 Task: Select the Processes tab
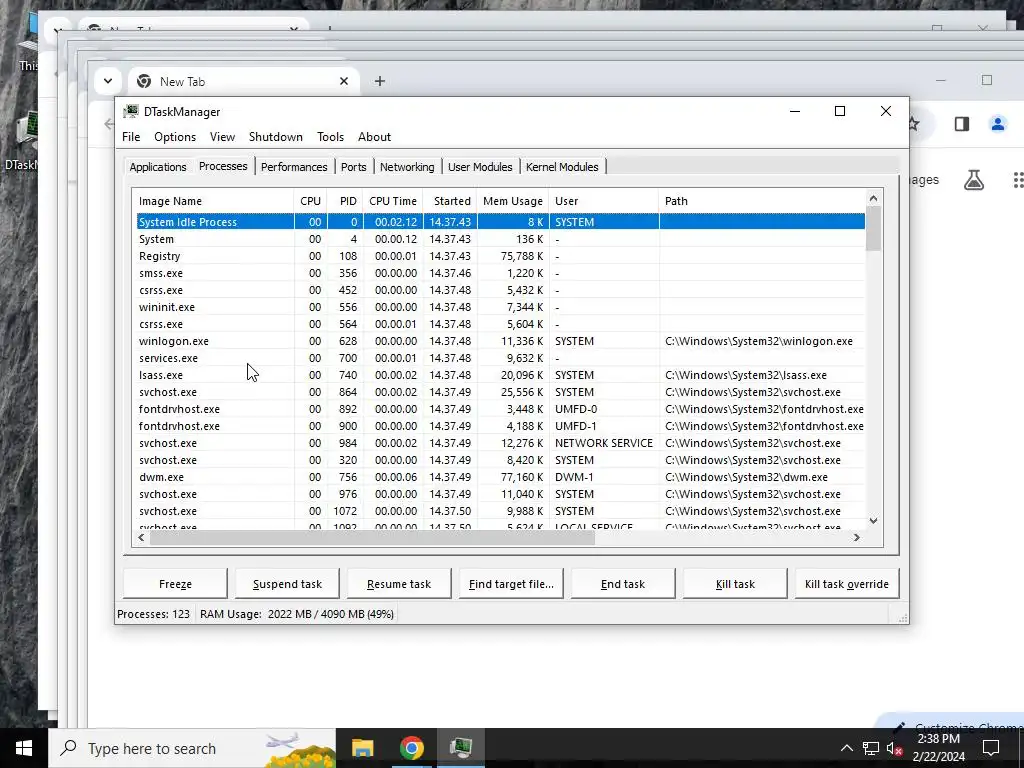click(223, 166)
